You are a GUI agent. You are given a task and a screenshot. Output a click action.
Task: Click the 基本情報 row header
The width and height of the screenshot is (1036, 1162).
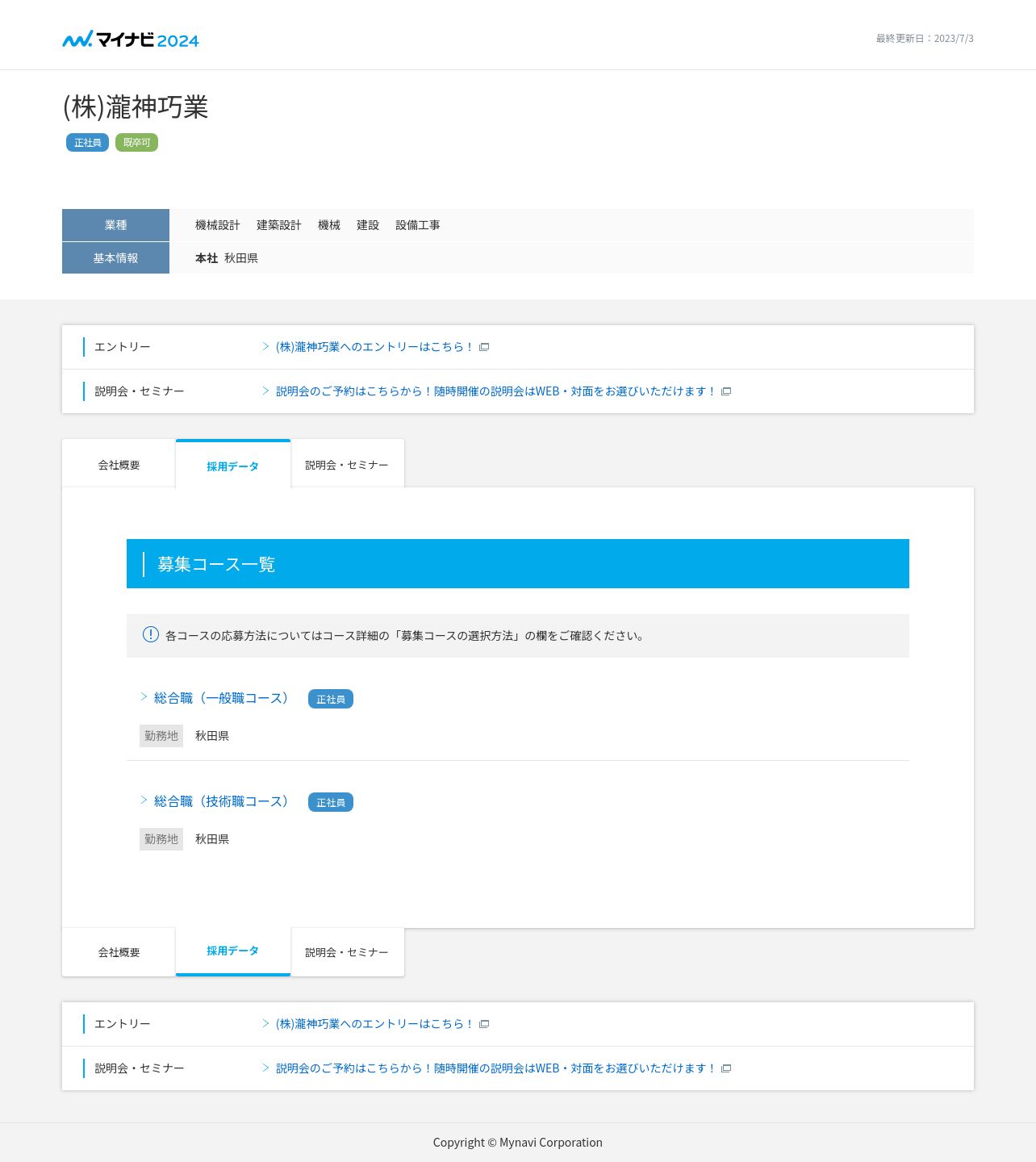[x=115, y=258]
